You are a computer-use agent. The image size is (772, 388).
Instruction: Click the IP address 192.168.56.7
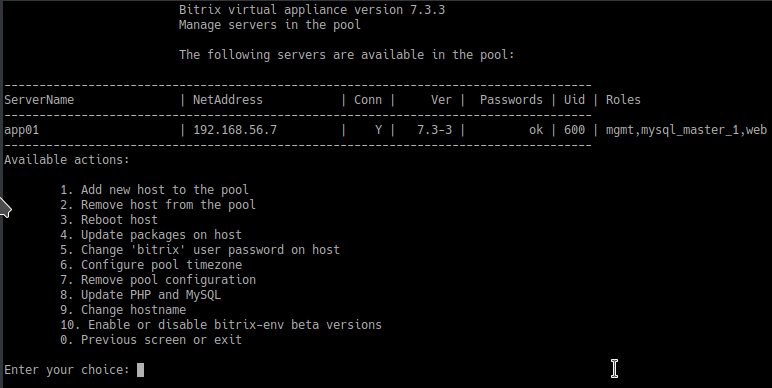tap(235, 130)
